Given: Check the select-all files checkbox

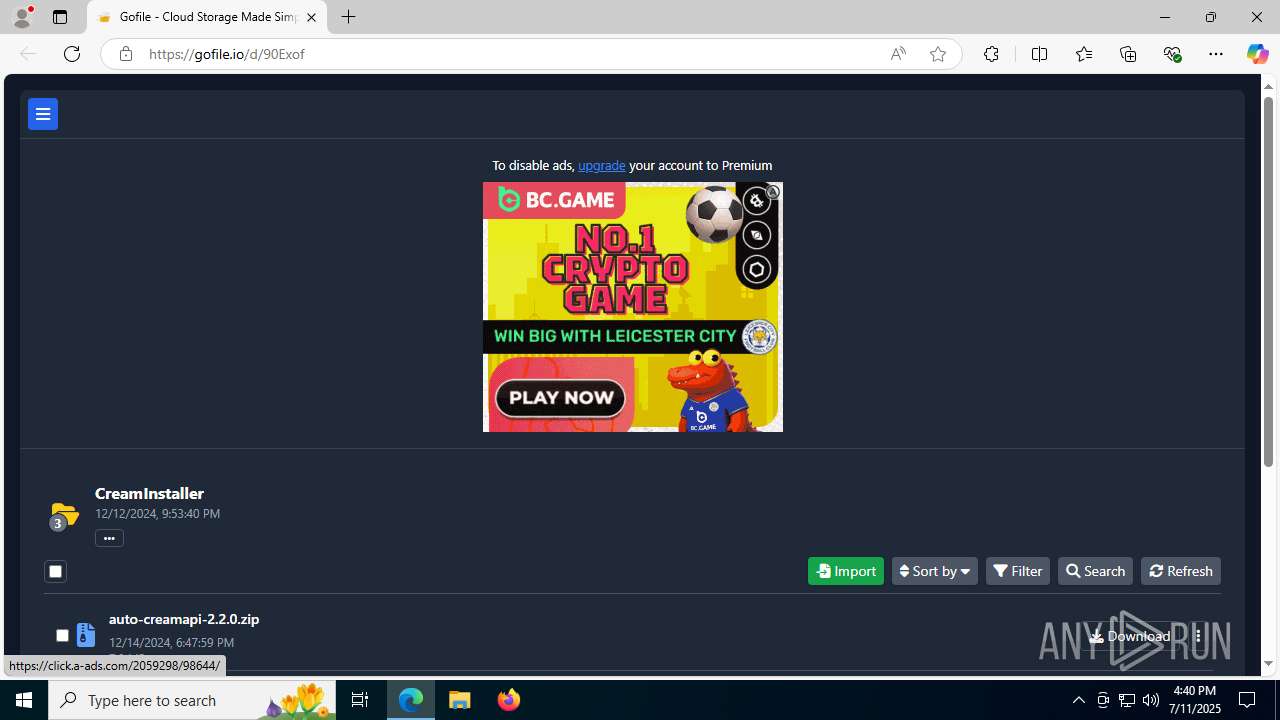Looking at the screenshot, I should [x=55, y=572].
